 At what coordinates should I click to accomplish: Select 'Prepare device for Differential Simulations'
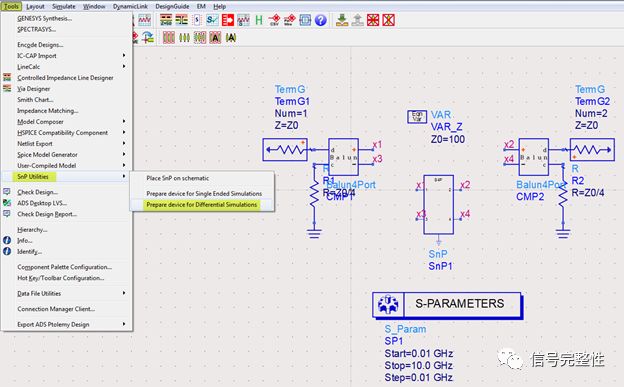pyautogui.click(x=202, y=205)
